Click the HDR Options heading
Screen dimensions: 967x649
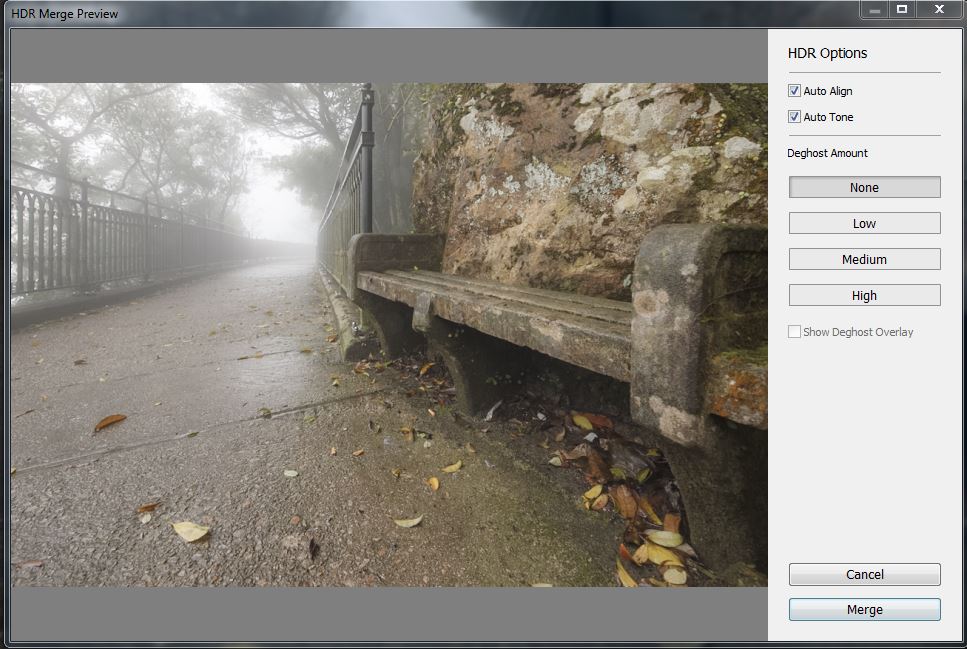[827, 53]
